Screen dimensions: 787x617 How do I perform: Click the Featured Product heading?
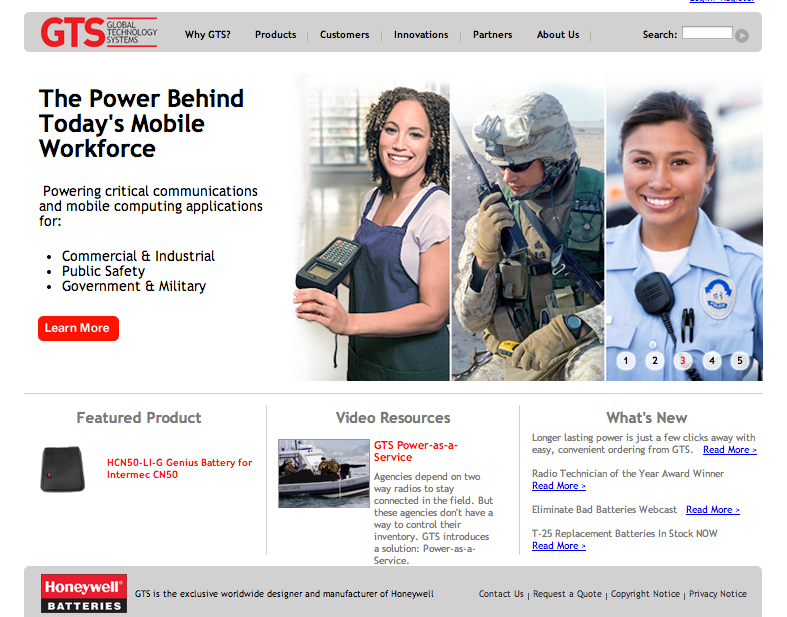coord(139,418)
